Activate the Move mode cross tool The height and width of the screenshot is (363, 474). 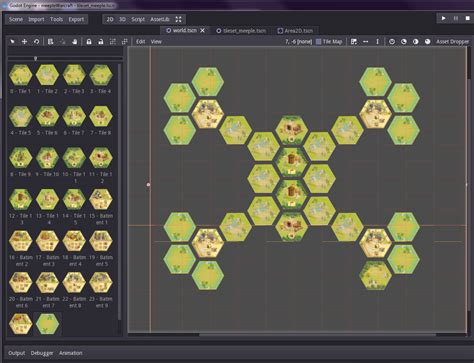point(24,42)
